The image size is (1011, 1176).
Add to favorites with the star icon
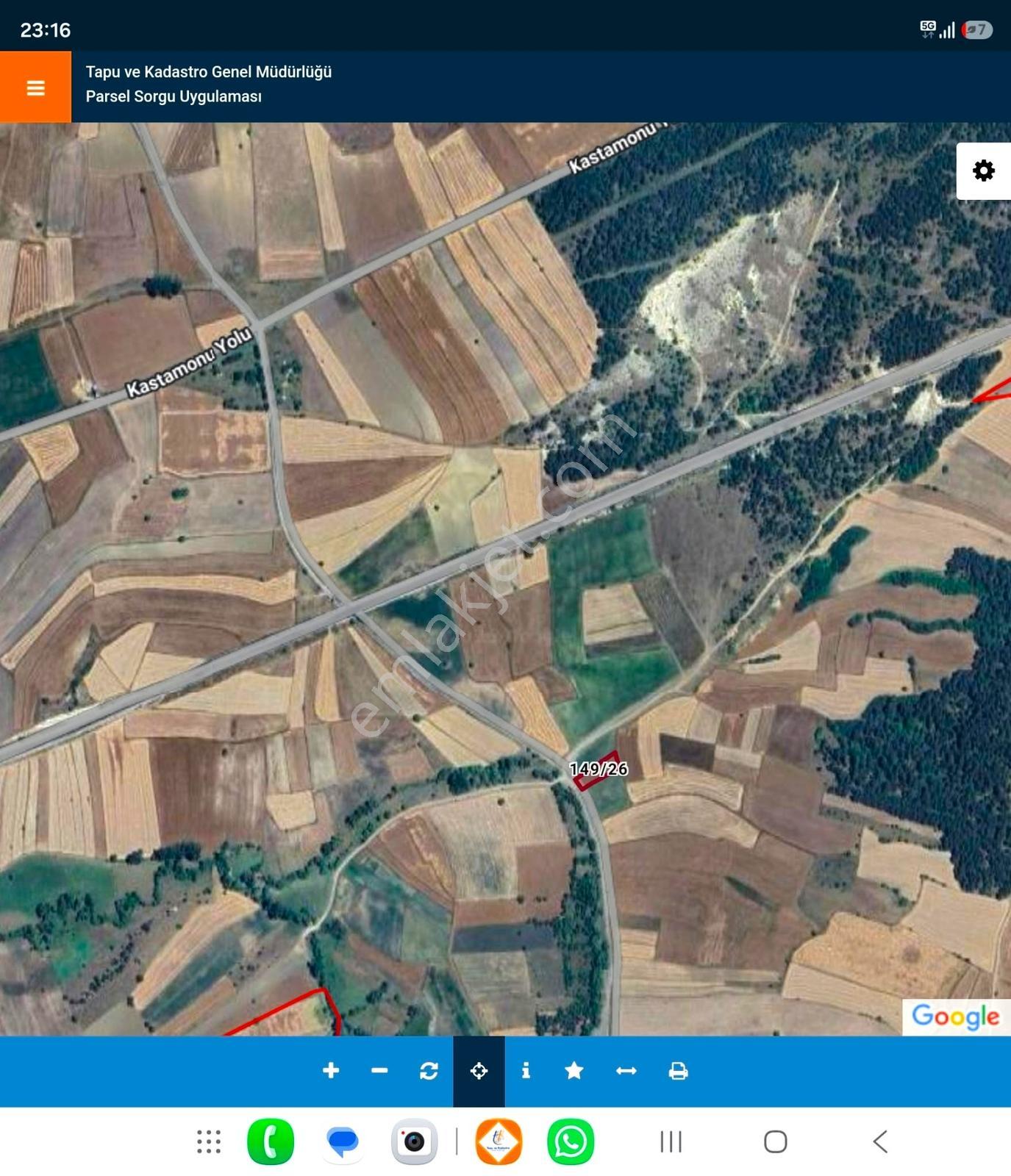pyautogui.click(x=574, y=1071)
